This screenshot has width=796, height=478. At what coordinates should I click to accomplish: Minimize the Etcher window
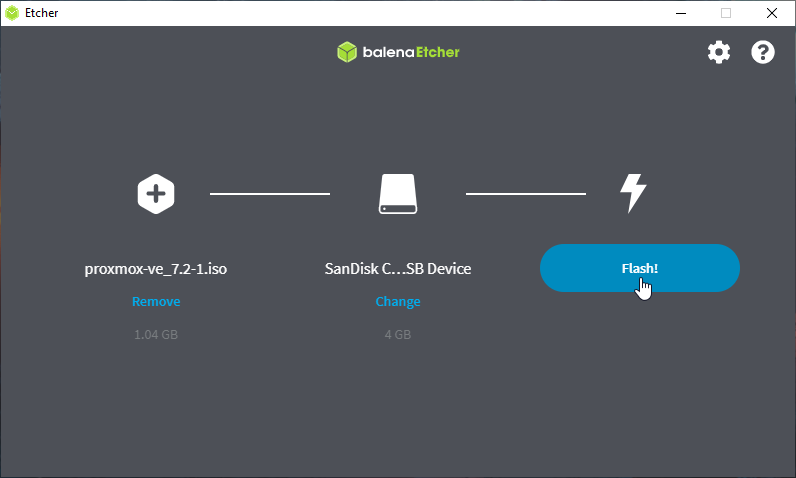click(x=681, y=13)
